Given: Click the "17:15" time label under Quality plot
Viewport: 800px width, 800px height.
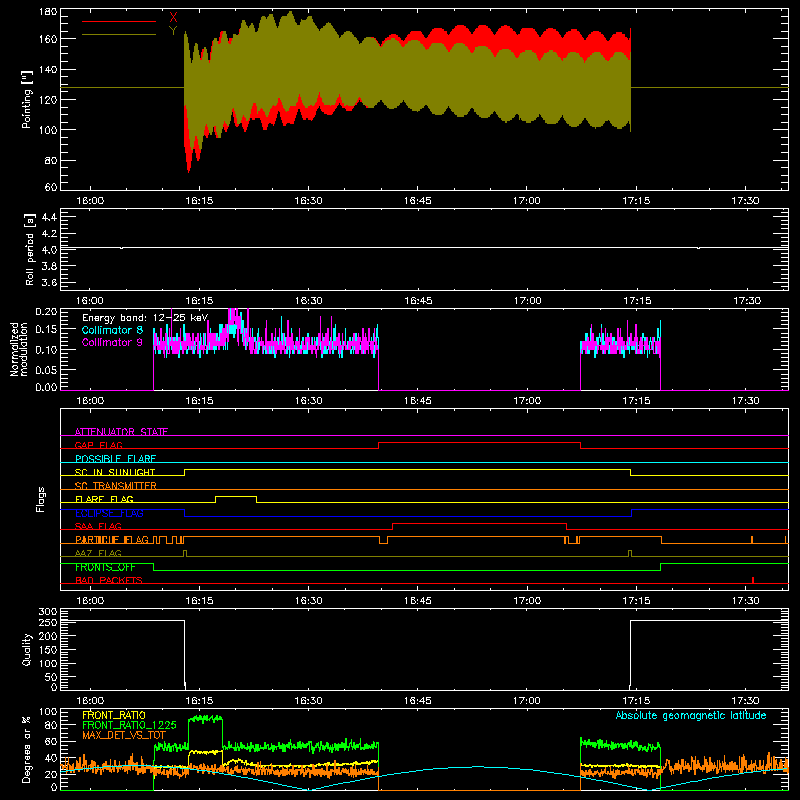Looking at the screenshot, I should click(x=636, y=701).
